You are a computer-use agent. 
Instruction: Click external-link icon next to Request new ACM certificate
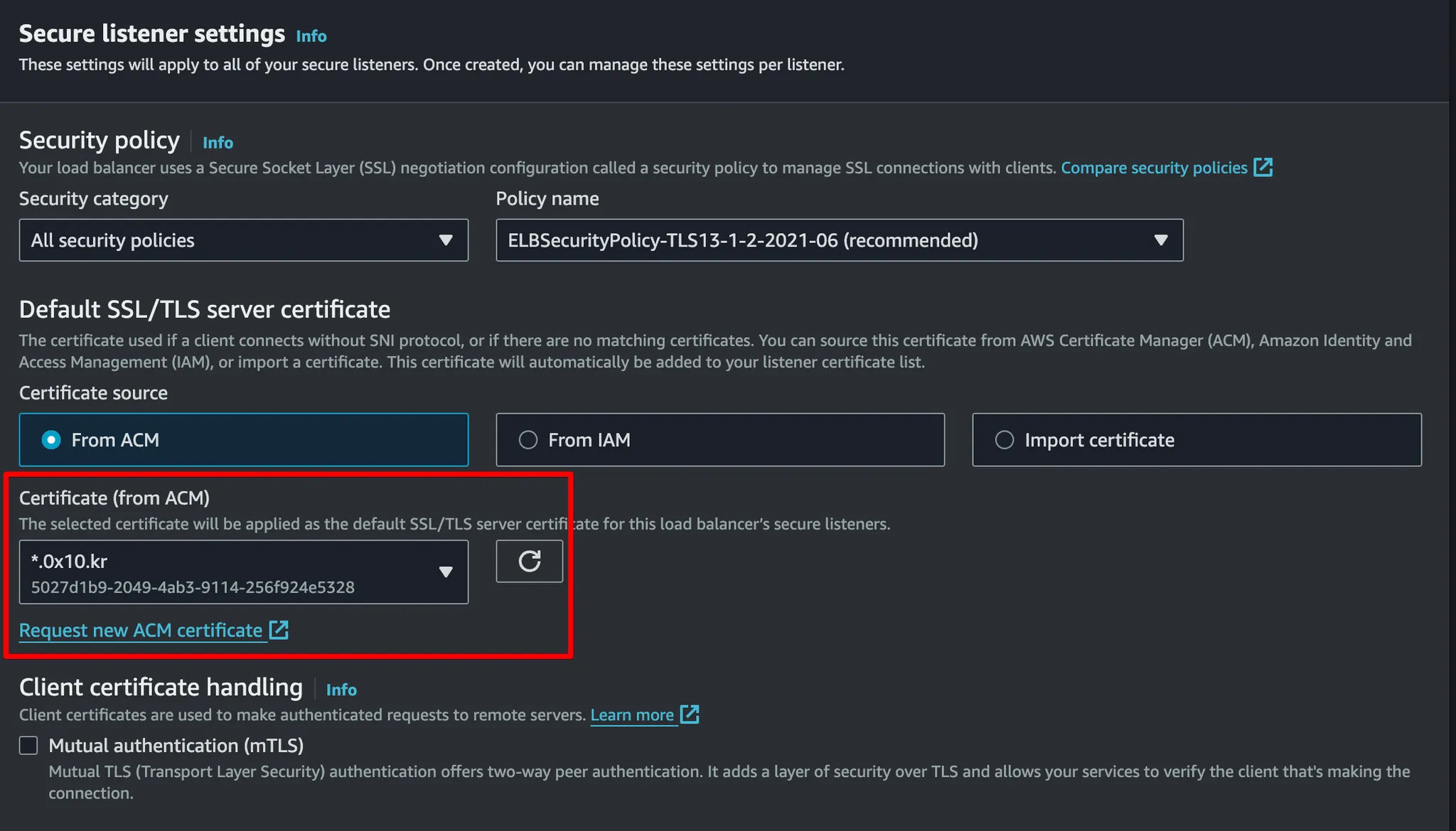tap(279, 629)
